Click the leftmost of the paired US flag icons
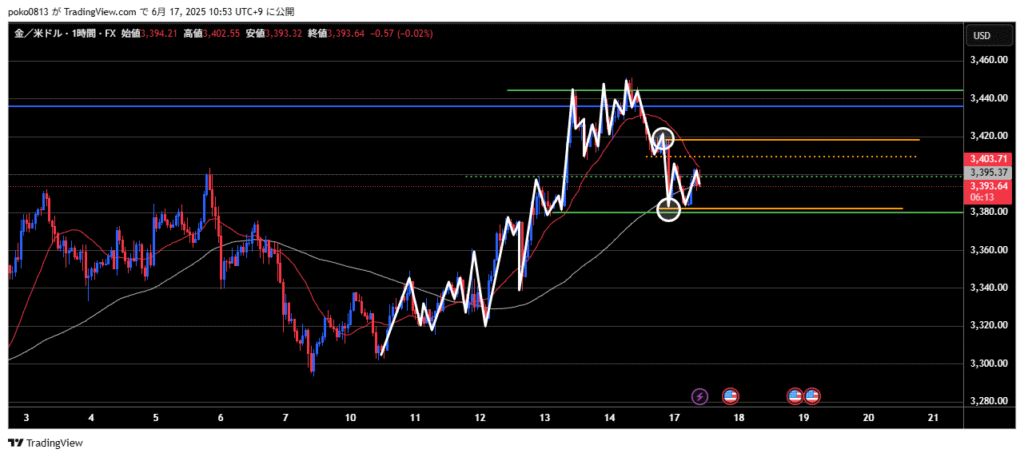The image size is (1024, 457). click(x=796, y=396)
